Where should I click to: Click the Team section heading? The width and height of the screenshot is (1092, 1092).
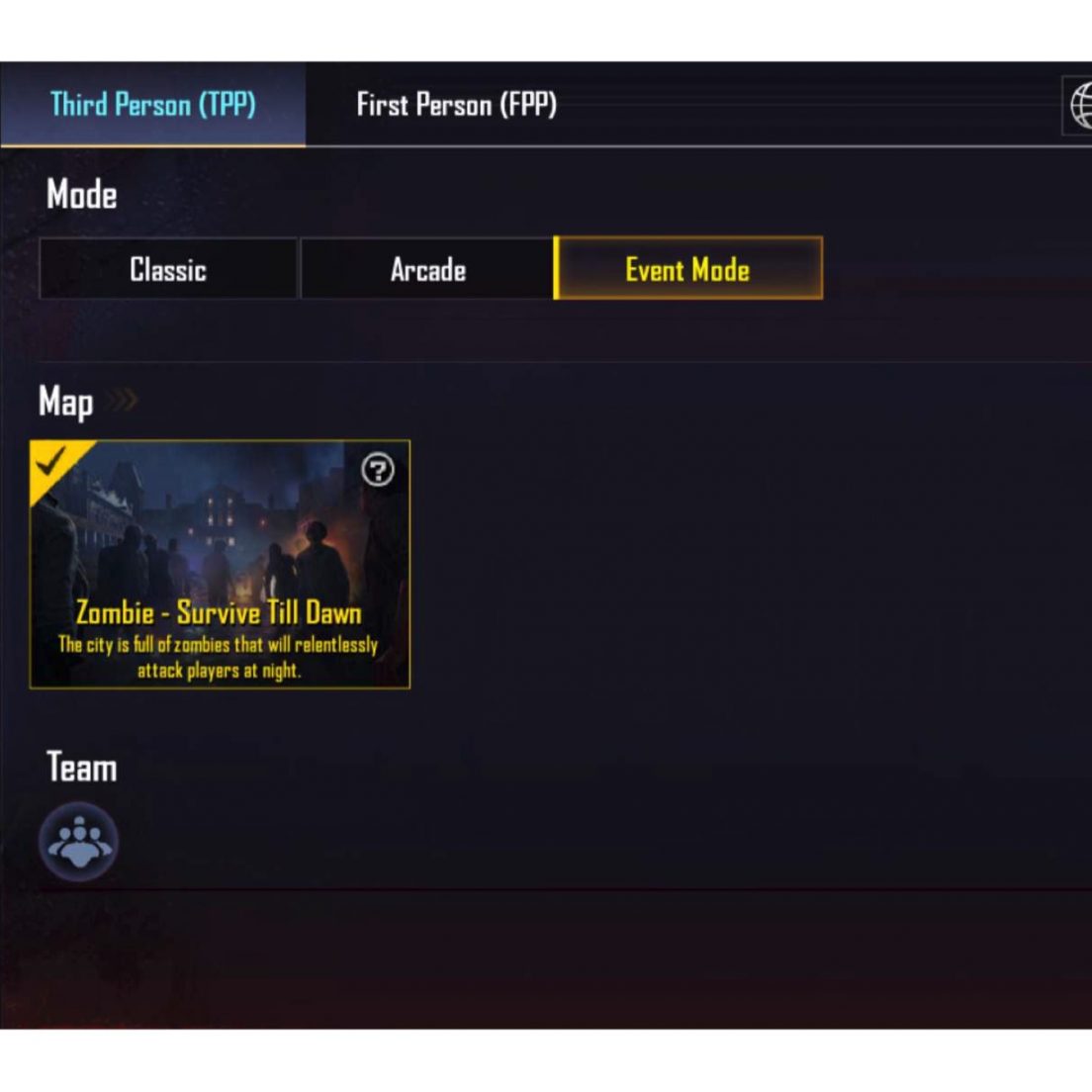point(81,768)
